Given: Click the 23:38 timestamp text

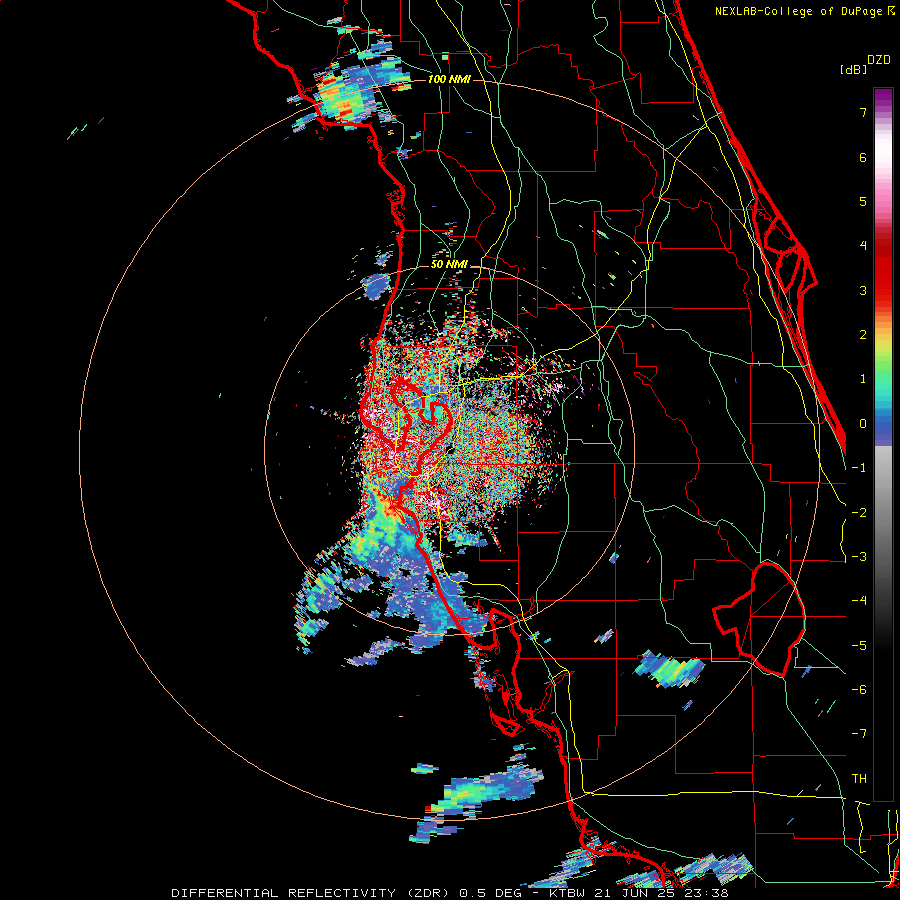Looking at the screenshot, I should click(x=707, y=893).
